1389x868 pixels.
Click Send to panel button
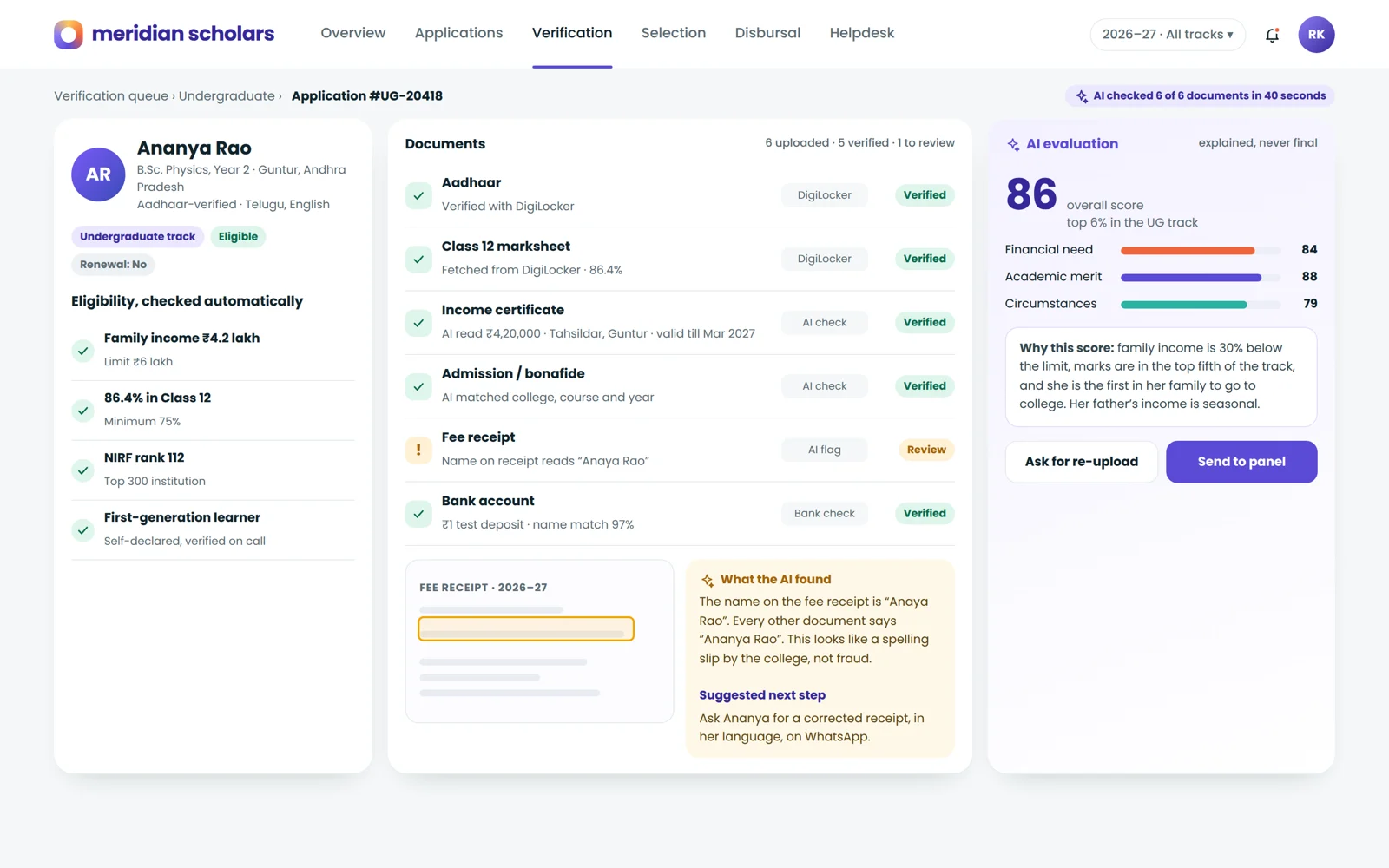[x=1241, y=462]
